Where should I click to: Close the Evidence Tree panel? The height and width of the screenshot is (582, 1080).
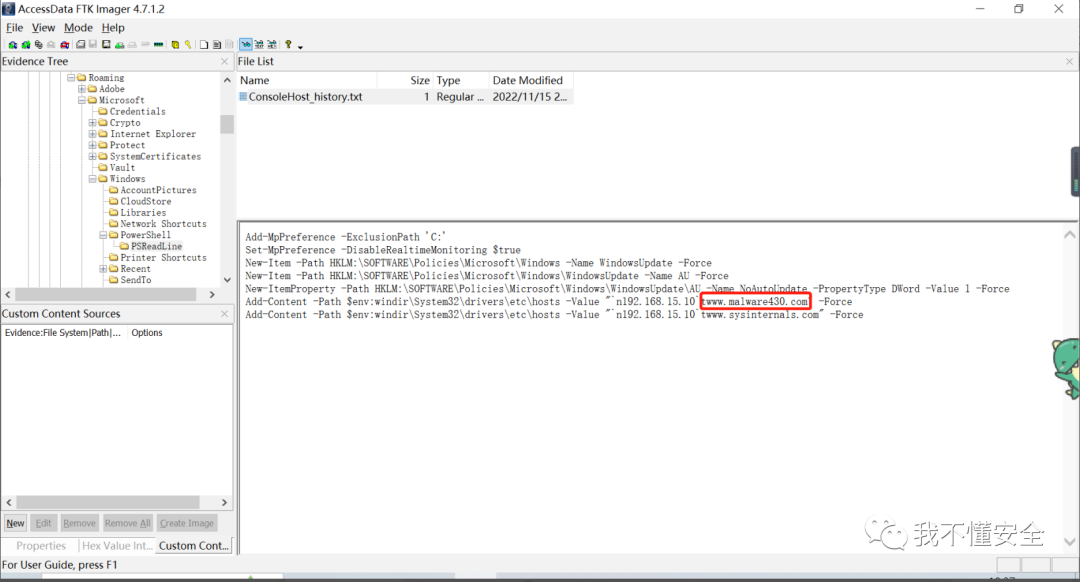[225, 61]
